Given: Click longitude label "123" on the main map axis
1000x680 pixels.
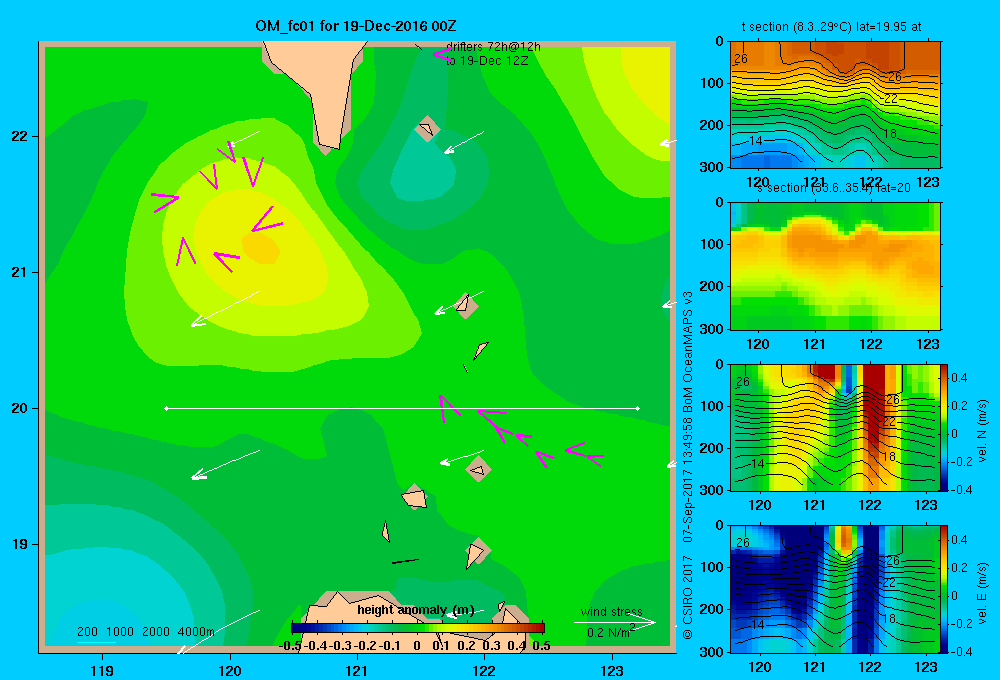Looking at the screenshot, I should point(612,670).
